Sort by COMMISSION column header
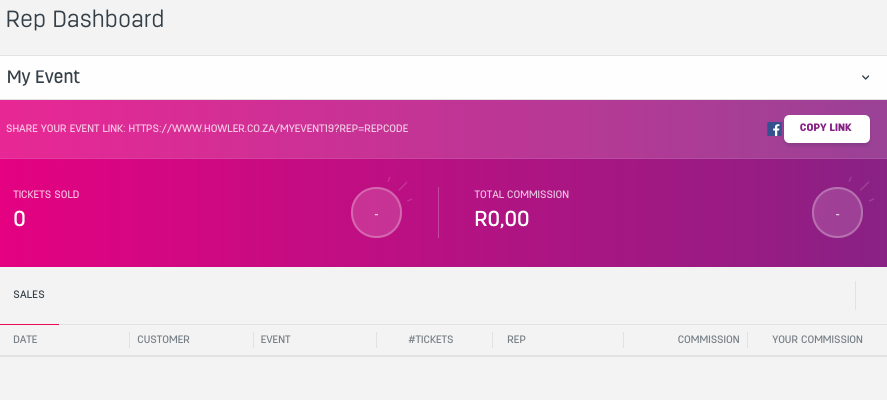This screenshot has width=887, height=400. (x=708, y=339)
